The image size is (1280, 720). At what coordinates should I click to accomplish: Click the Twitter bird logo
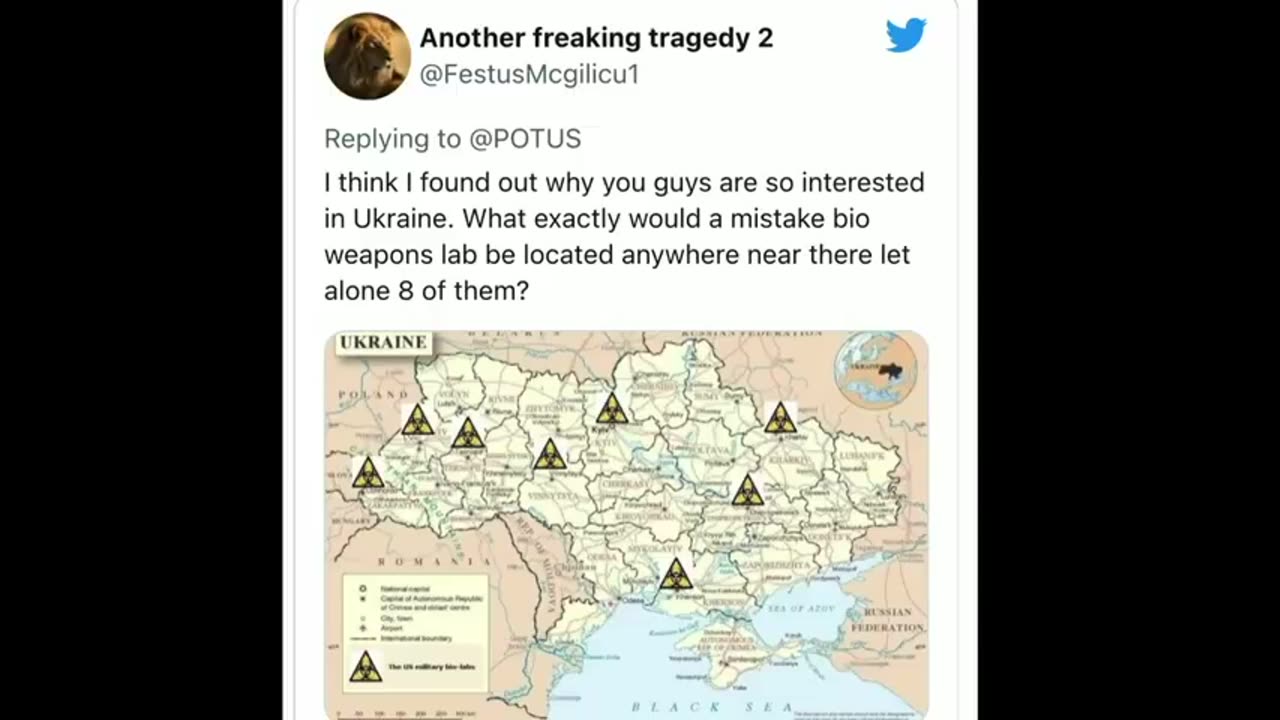[905, 36]
